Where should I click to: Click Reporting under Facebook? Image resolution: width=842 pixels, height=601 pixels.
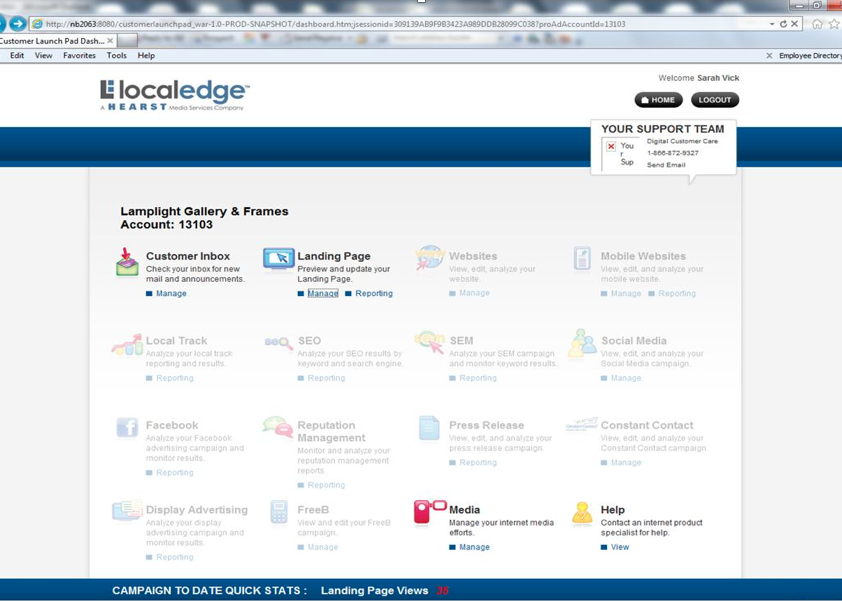[x=175, y=473]
